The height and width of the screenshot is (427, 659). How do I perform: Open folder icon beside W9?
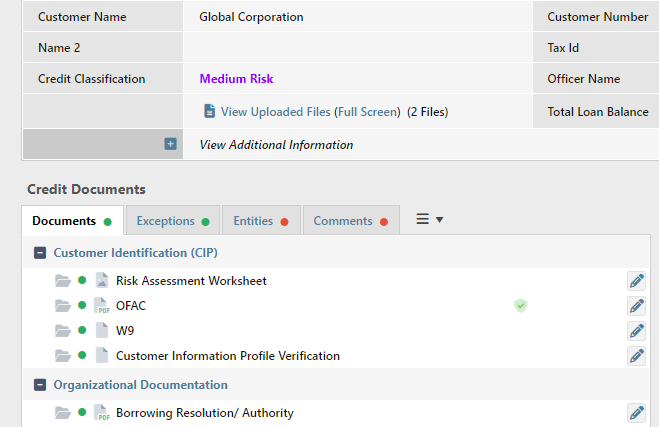pyautogui.click(x=63, y=331)
